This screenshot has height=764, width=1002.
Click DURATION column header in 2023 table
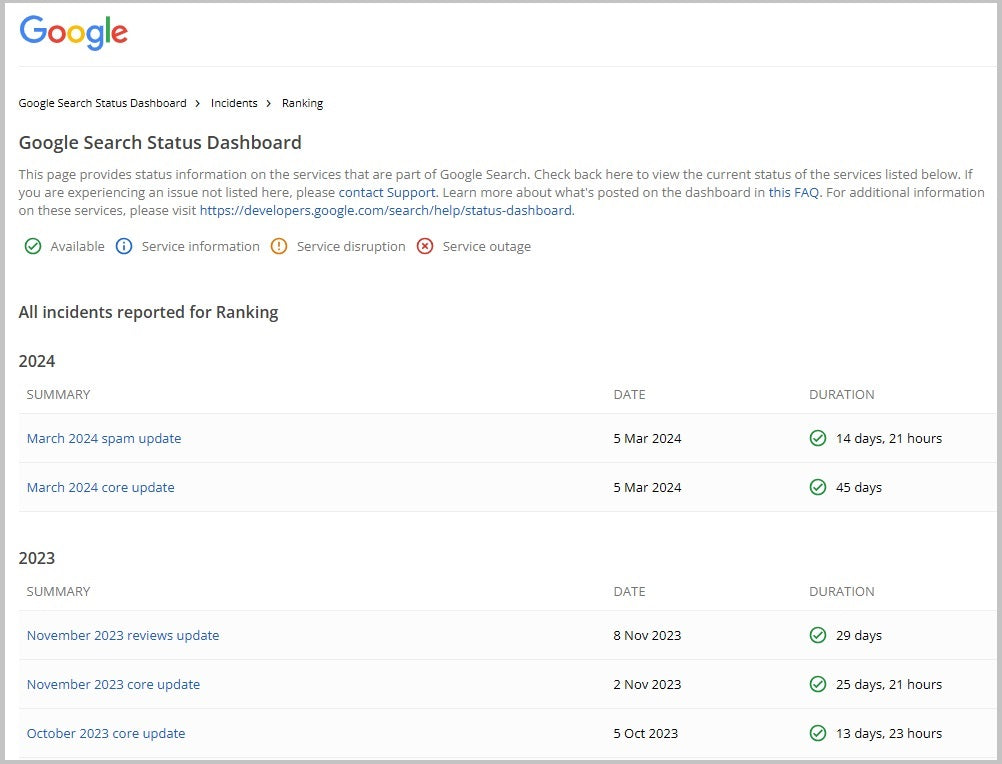[x=842, y=592]
